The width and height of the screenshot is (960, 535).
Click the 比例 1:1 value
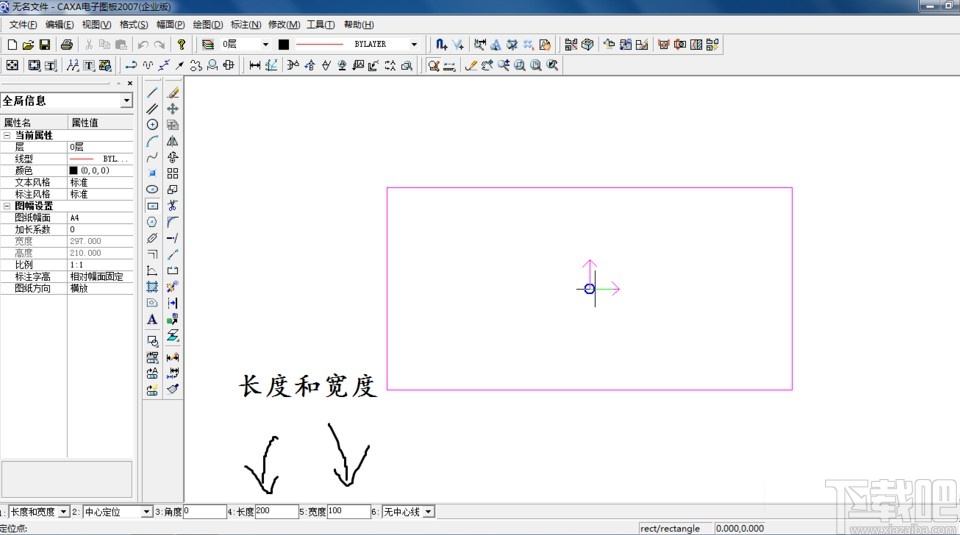(x=100, y=264)
